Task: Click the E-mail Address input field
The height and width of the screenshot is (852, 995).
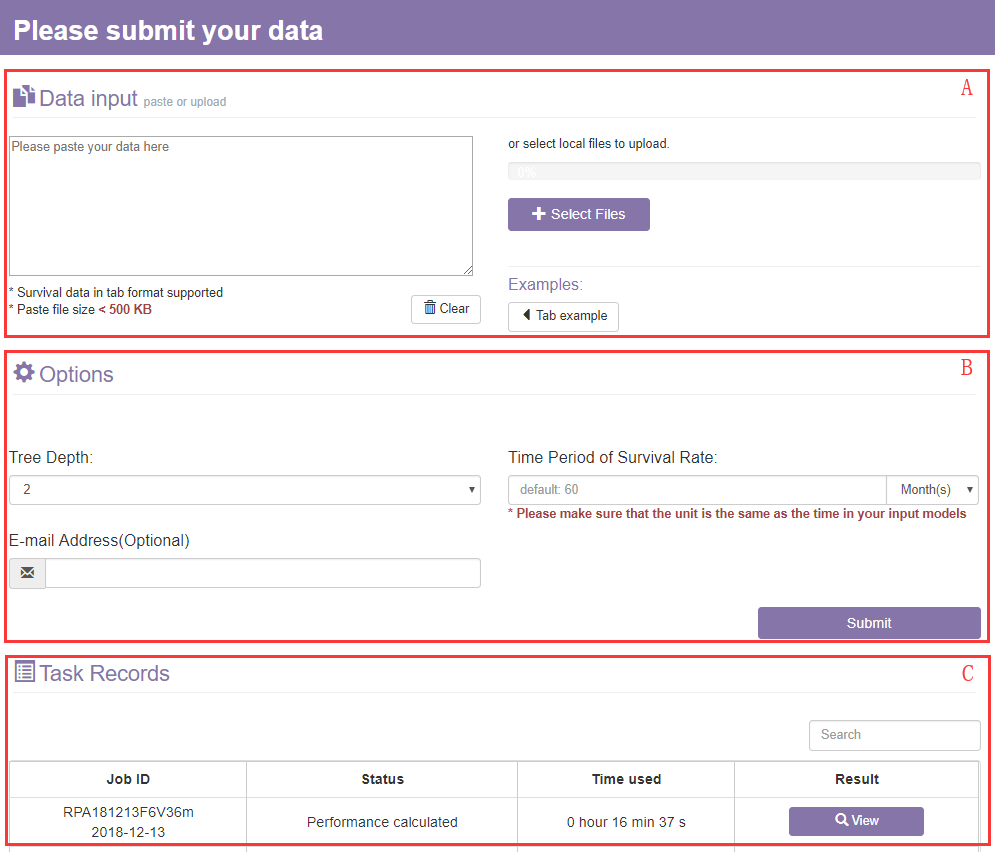Action: [x=262, y=573]
